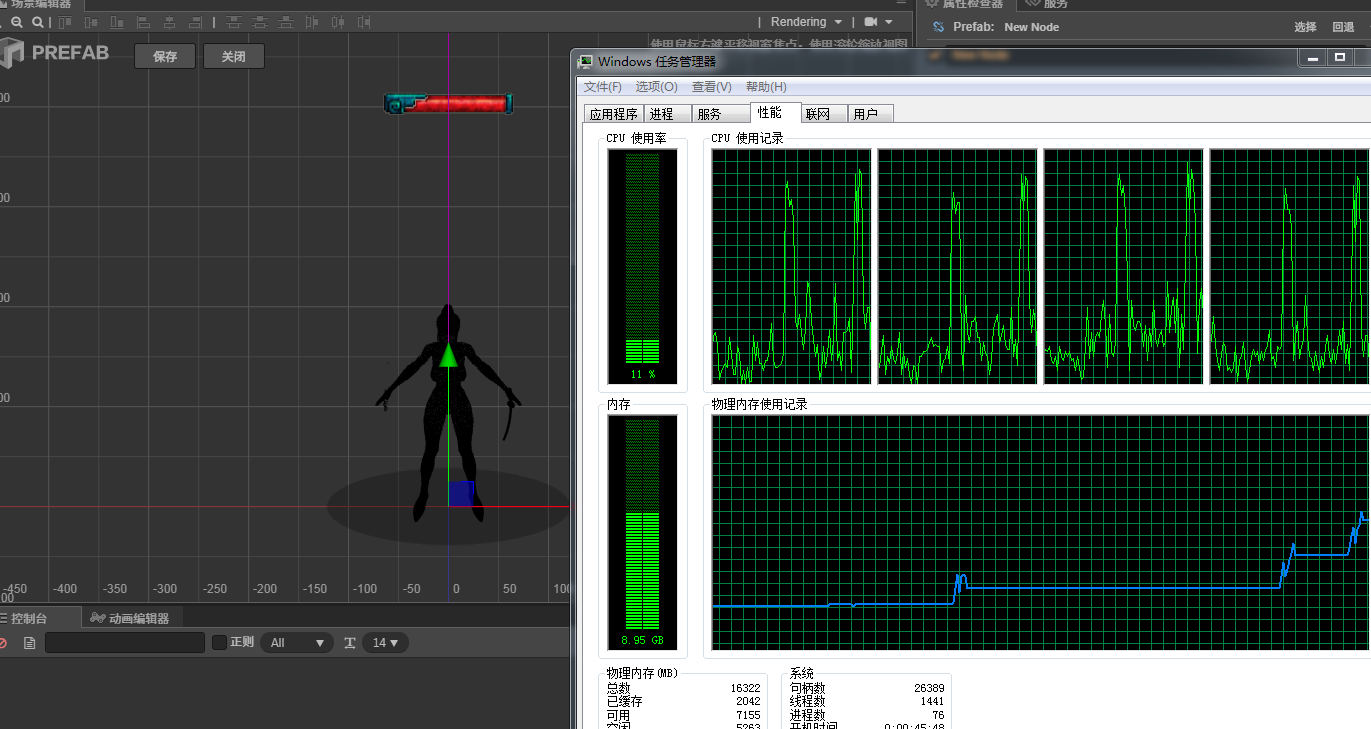Click the 保存 button
The width and height of the screenshot is (1371, 729).
tap(165, 57)
